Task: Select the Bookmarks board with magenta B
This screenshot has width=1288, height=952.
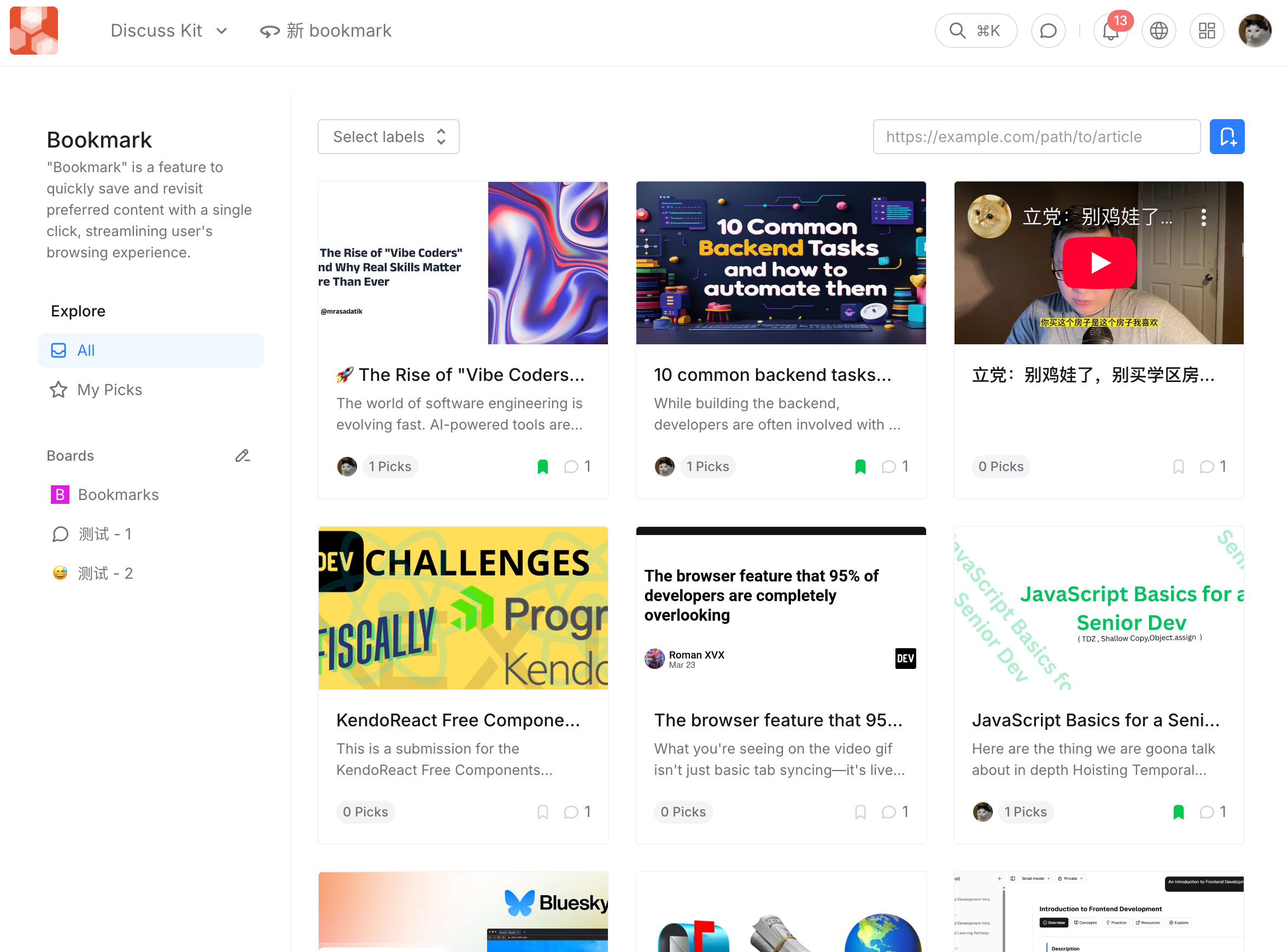Action: point(118,495)
